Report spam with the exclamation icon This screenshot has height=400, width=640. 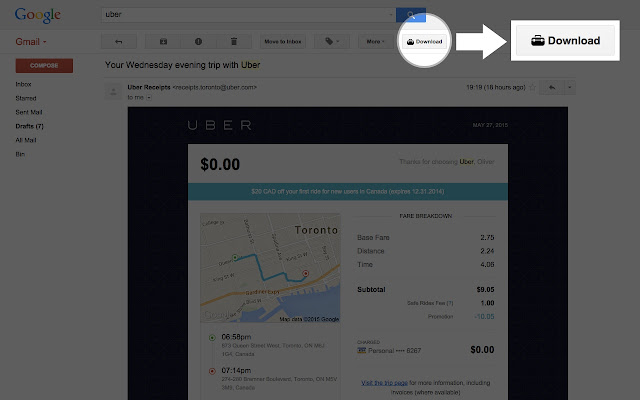coord(198,41)
